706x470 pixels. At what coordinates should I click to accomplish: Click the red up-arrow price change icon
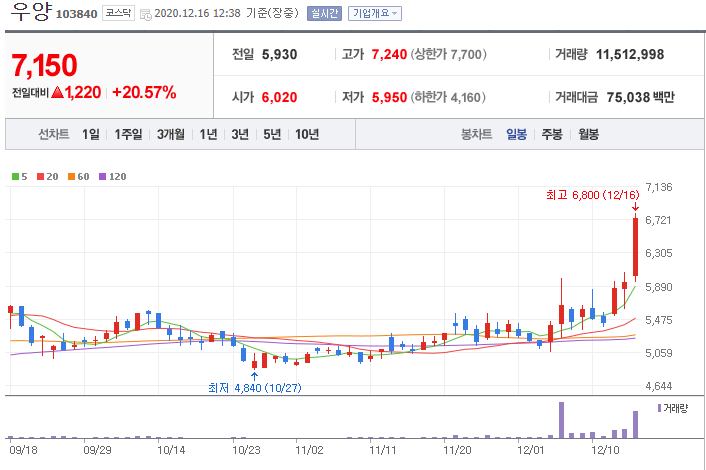(x=57, y=93)
